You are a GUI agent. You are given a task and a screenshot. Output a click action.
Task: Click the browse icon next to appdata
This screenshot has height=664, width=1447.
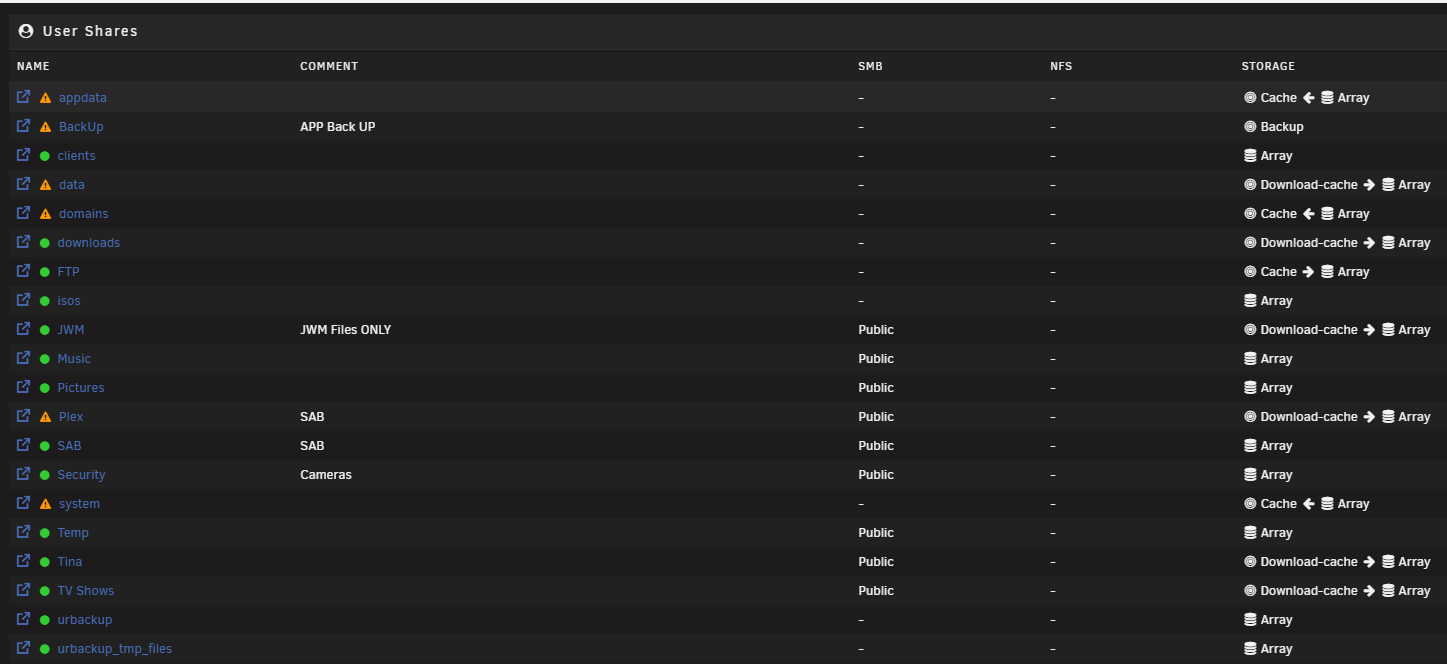click(24, 98)
